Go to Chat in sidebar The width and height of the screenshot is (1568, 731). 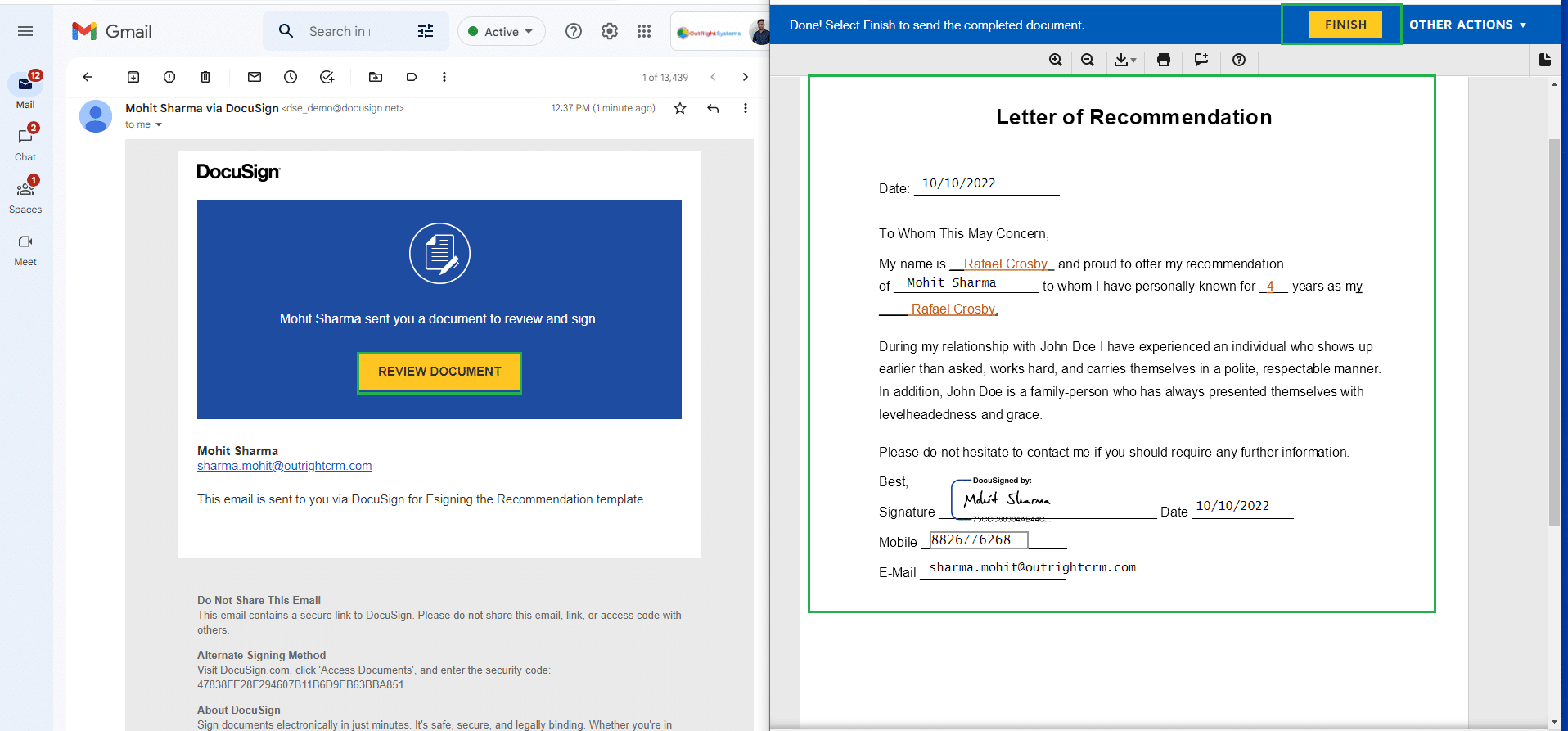[25, 142]
